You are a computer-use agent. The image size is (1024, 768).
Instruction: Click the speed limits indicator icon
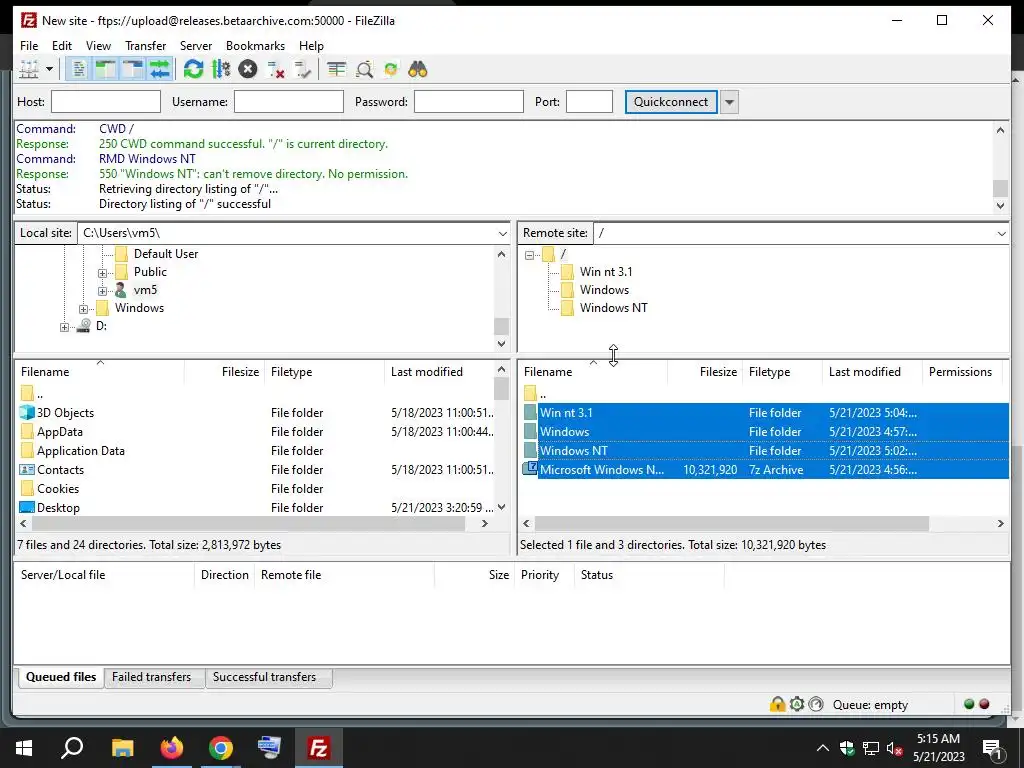pyautogui.click(x=816, y=704)
